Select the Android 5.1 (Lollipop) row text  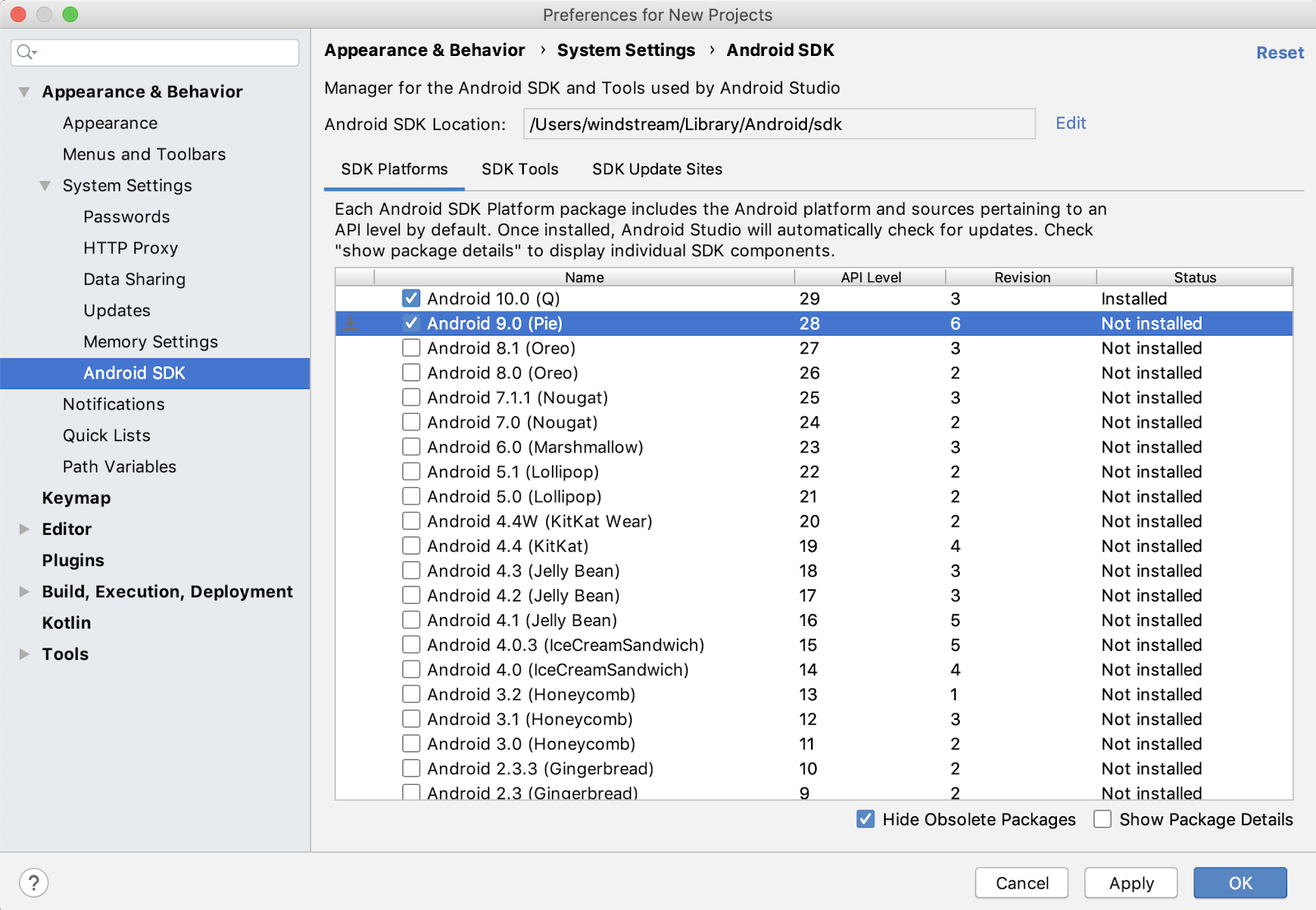click(513, 472)
